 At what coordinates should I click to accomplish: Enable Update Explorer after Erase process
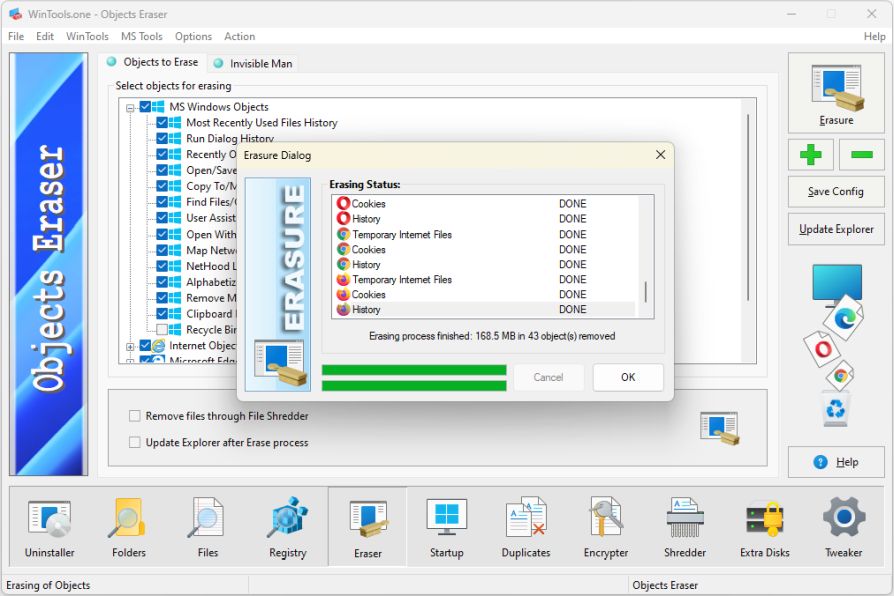135,442
